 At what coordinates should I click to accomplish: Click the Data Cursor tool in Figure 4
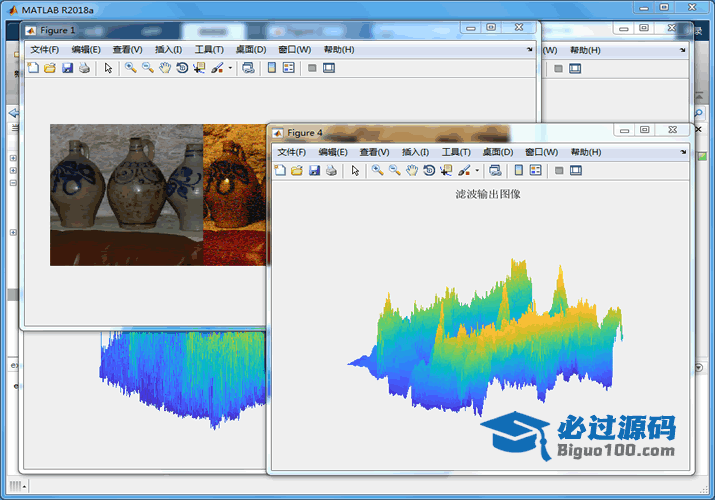[445, 171]
